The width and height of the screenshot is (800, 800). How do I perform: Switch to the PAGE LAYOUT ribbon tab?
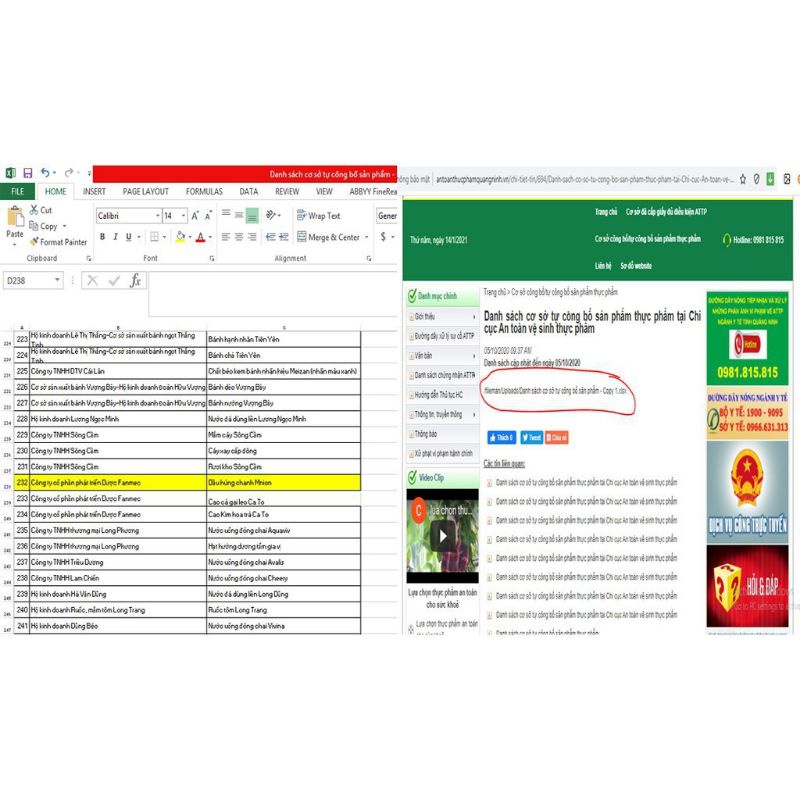(x=145, y=191)
